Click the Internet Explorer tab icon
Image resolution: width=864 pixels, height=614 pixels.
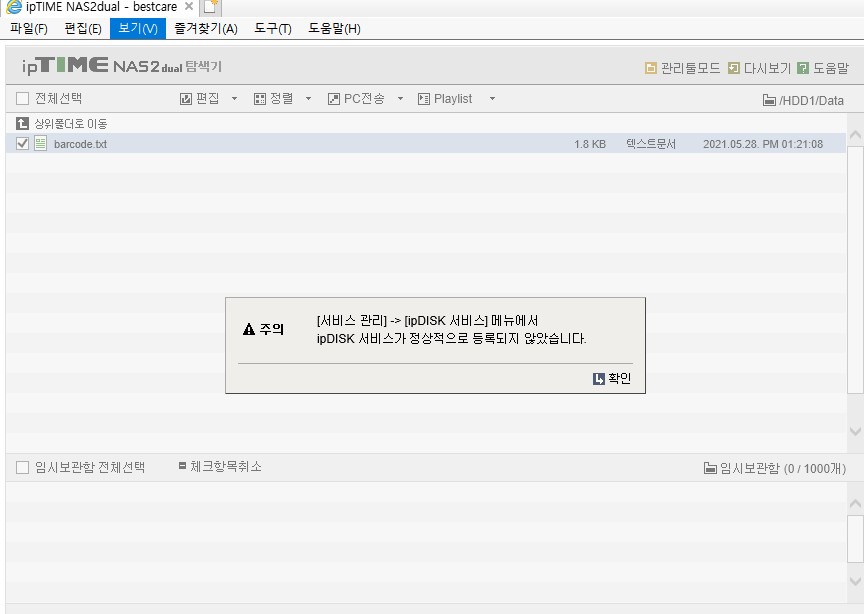14,7
